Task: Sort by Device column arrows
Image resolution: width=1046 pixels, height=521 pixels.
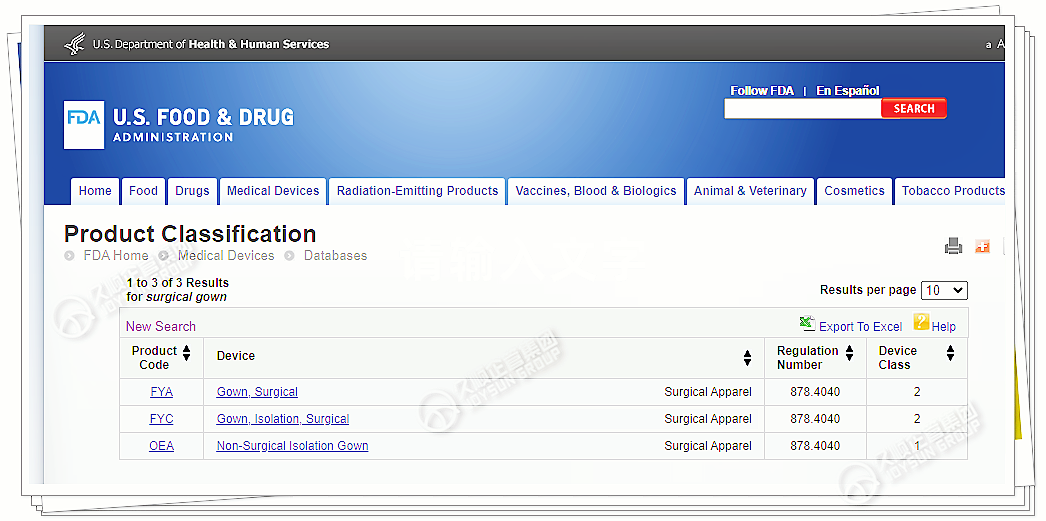Action: click(x=747, y=358)
